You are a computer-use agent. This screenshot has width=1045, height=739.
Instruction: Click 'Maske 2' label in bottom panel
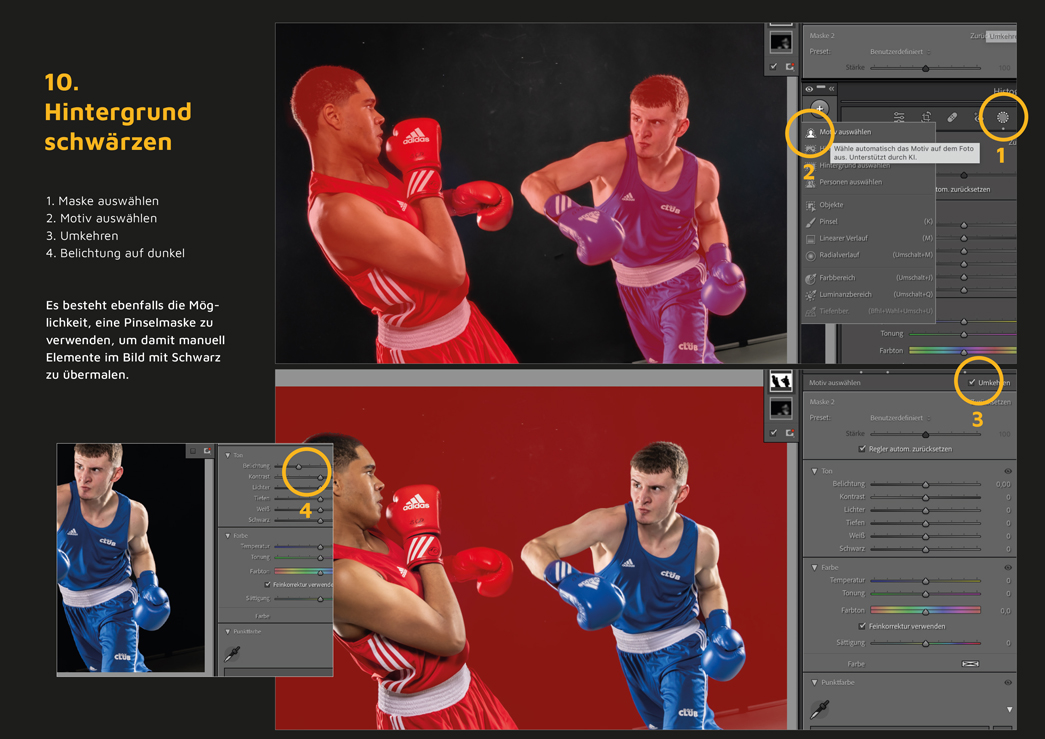822,402
